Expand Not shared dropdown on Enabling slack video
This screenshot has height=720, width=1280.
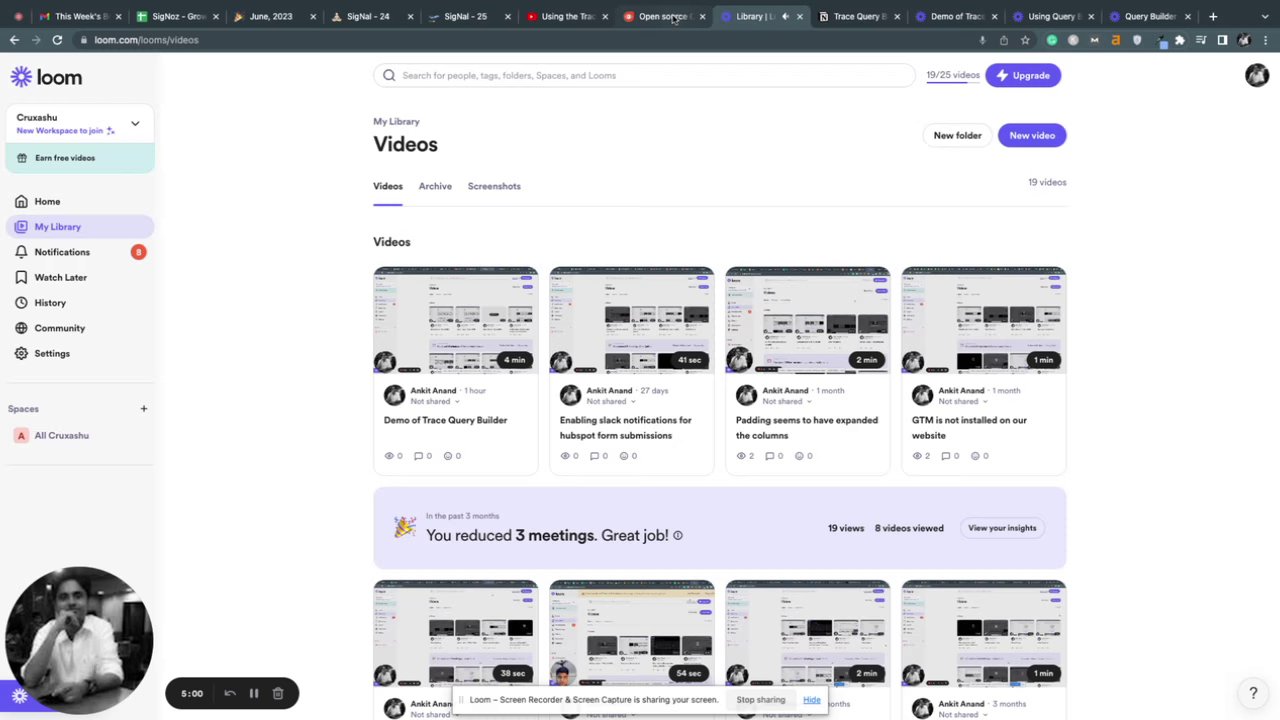(614, 401)
